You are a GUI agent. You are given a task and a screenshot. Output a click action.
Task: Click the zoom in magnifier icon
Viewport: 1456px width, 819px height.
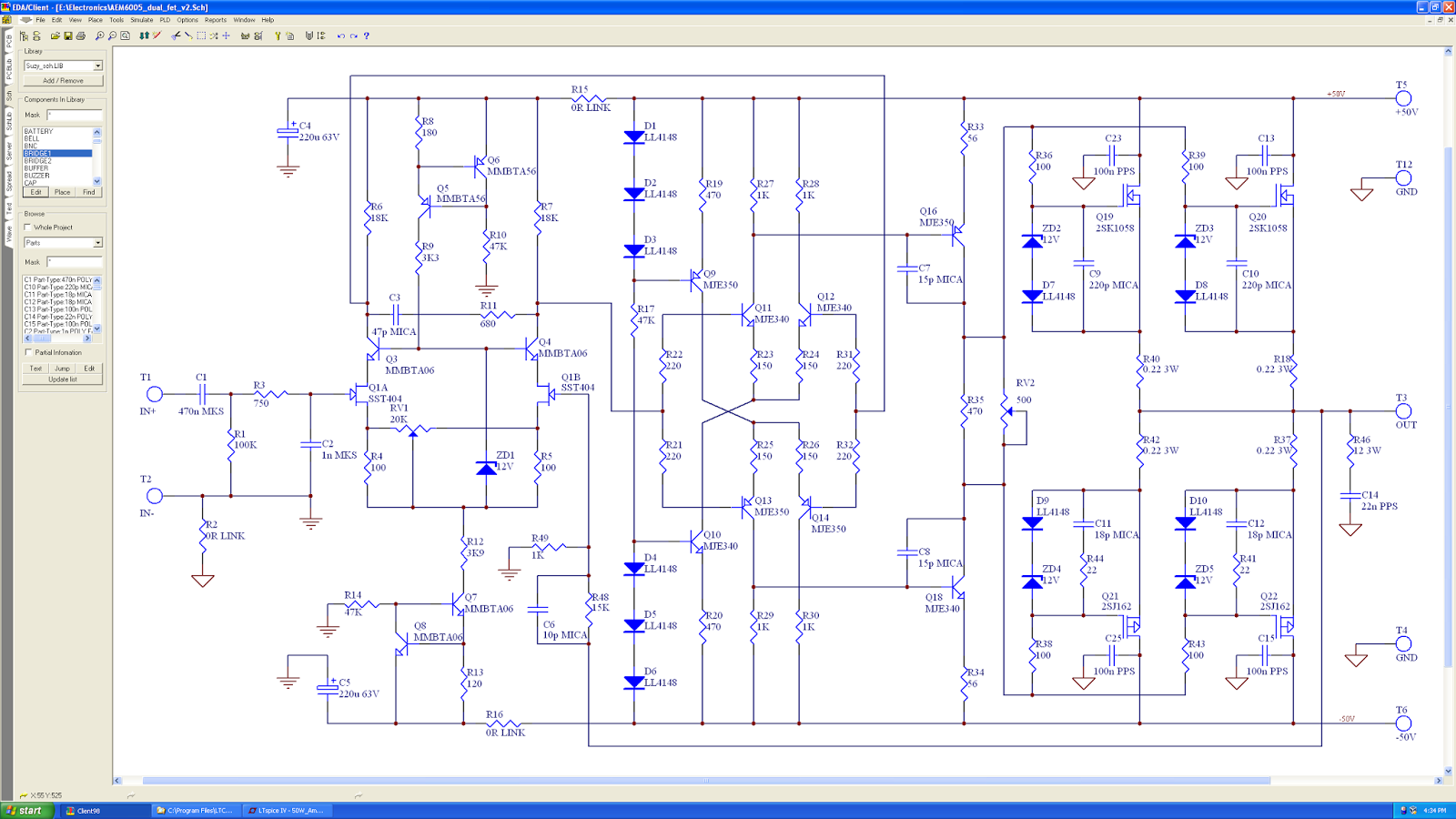tap(99, 36)
